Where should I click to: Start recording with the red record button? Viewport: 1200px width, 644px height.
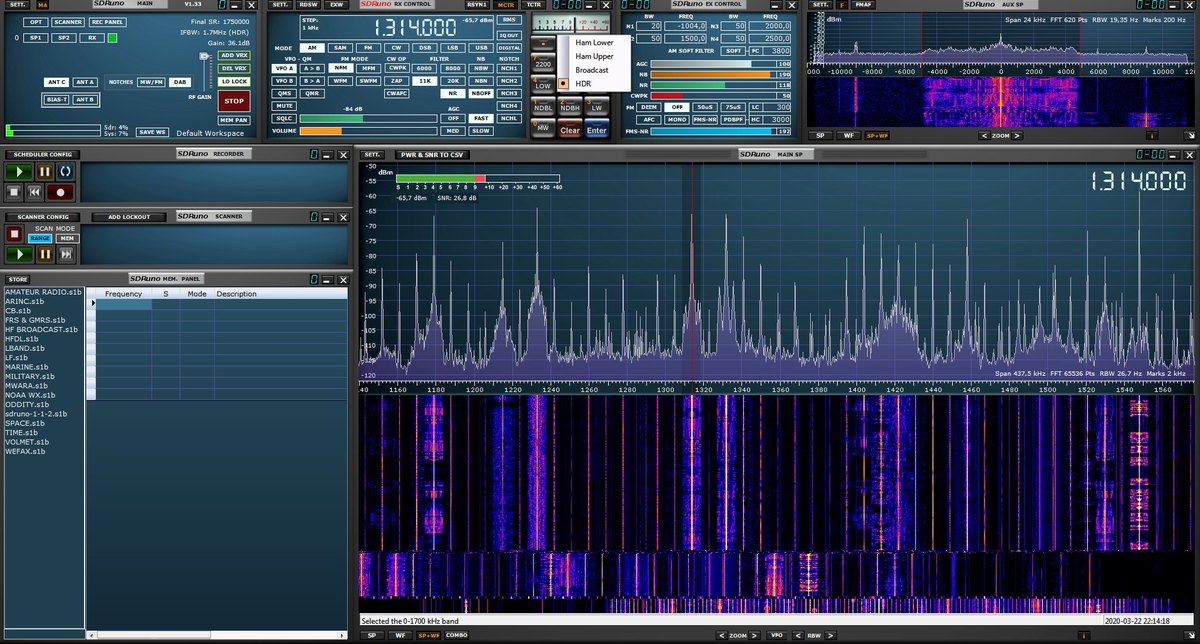(x=62, y=191)
